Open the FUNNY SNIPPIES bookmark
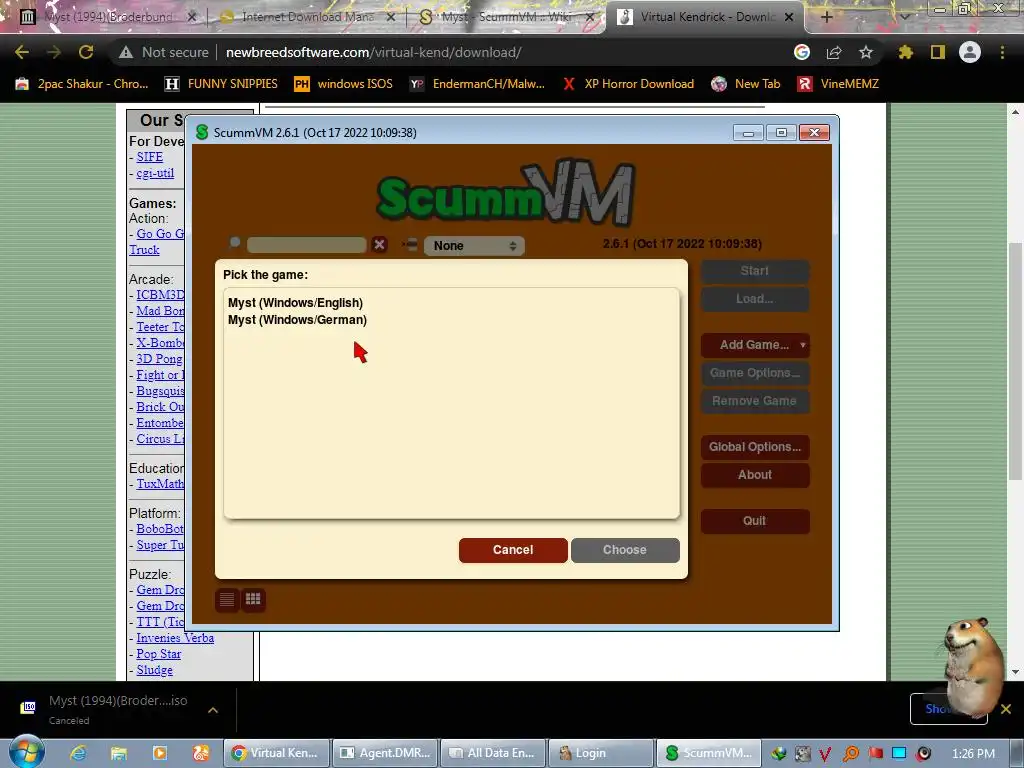1024x768 pixels. 221,84
